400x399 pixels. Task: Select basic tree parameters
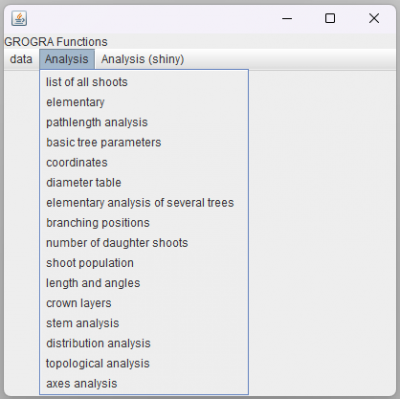tap(144, 142)
